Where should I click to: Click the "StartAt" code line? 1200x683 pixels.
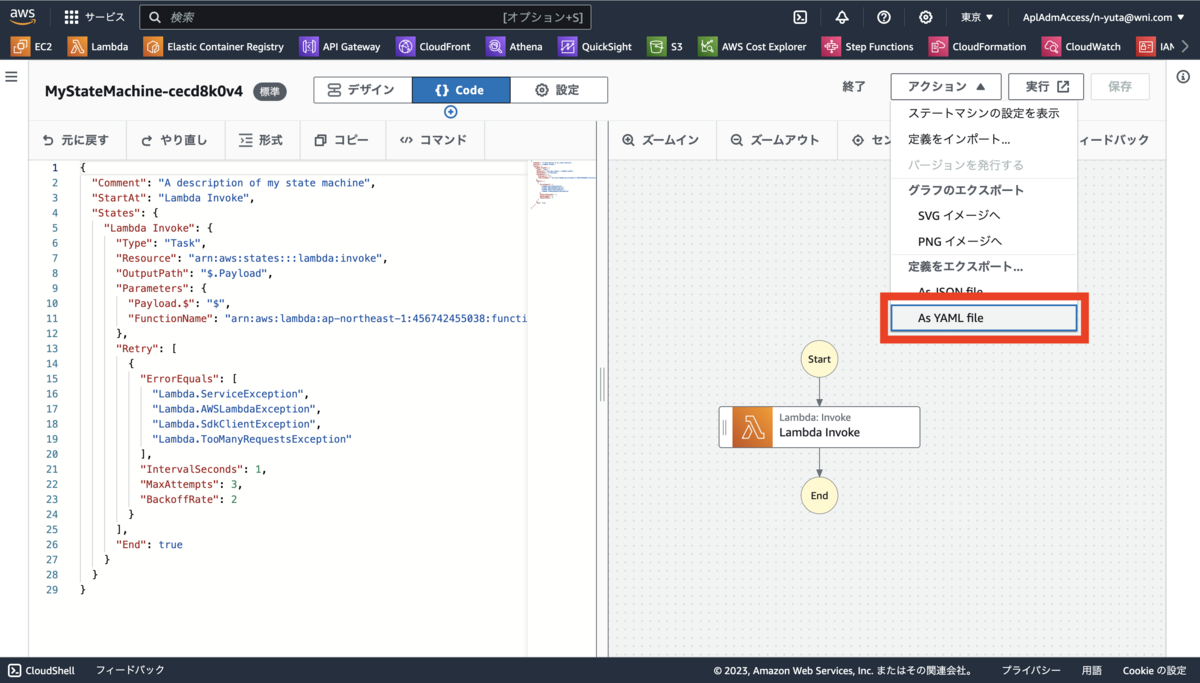(172, 198)
